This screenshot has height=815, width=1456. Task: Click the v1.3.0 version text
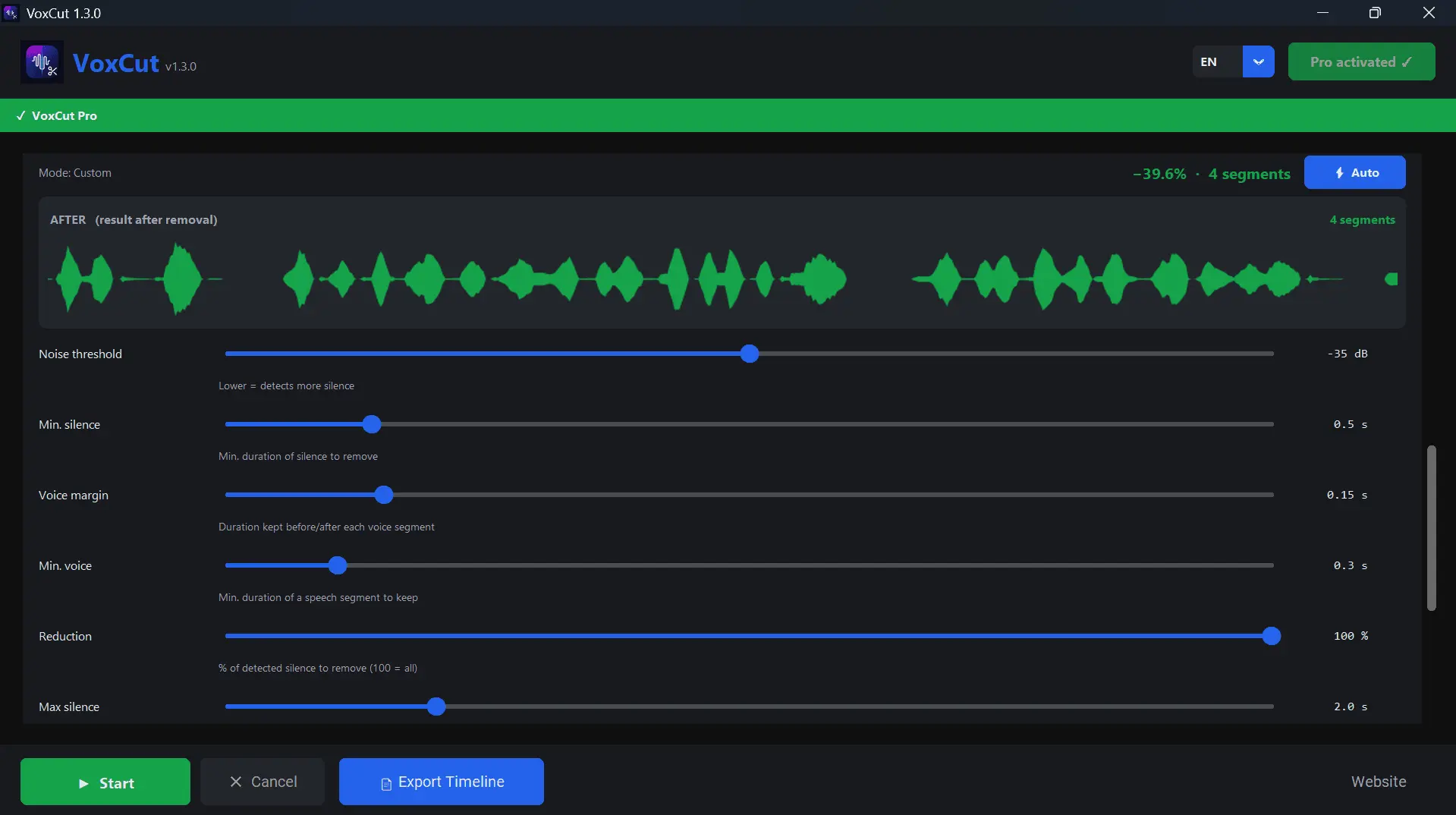[181, 67]
